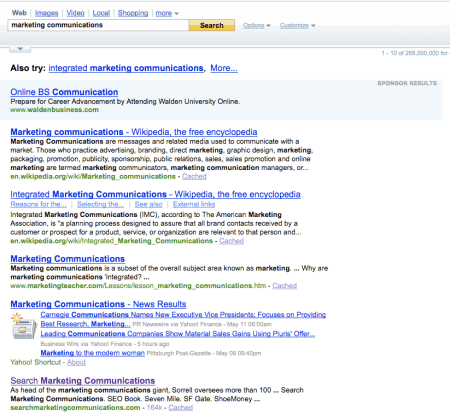Jump to Reasons for the... section
The image size is (450, 416).
38,204
